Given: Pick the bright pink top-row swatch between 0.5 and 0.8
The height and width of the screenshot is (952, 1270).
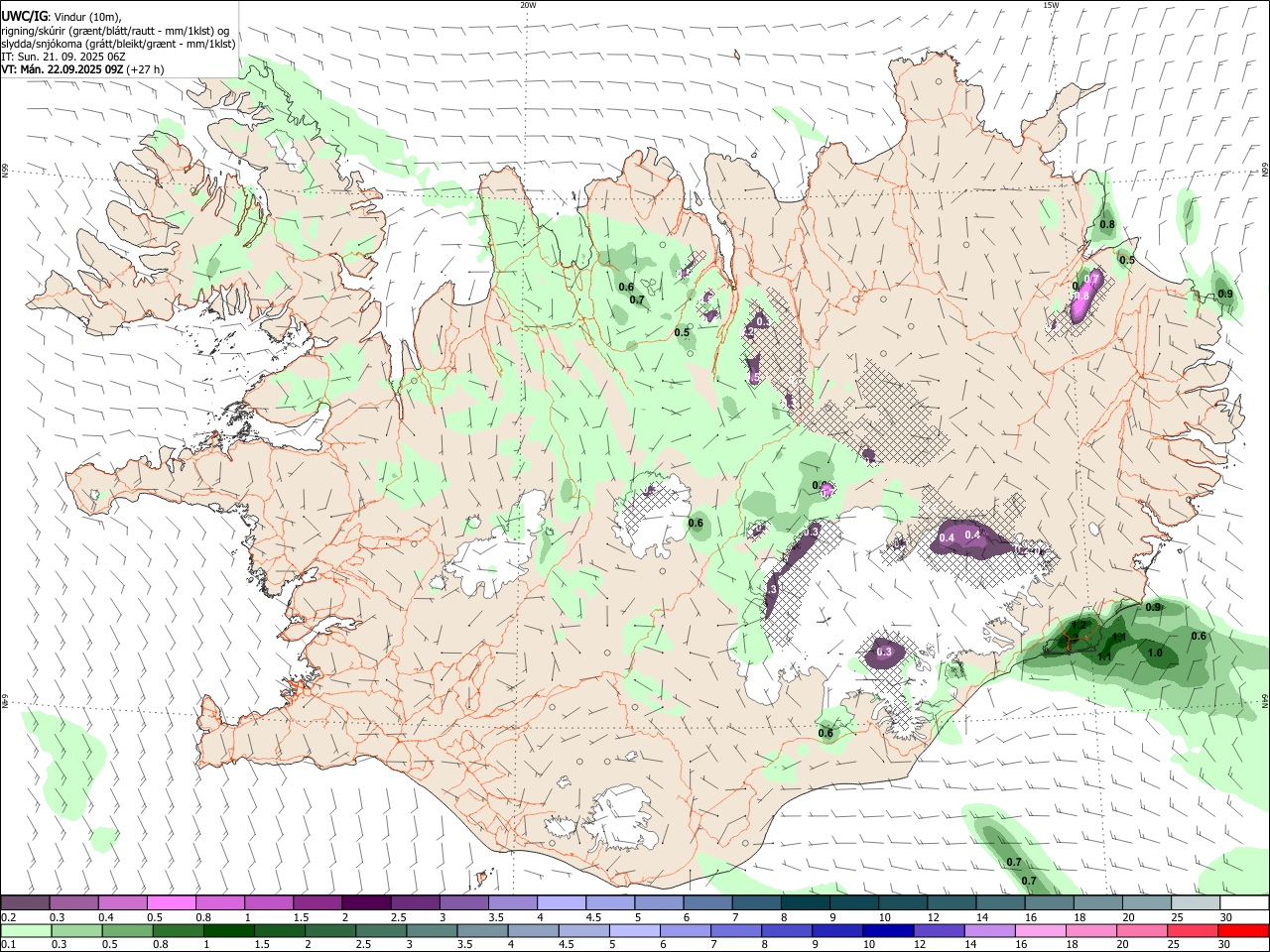Looking at the screenshot, I should tap(172, 902).
